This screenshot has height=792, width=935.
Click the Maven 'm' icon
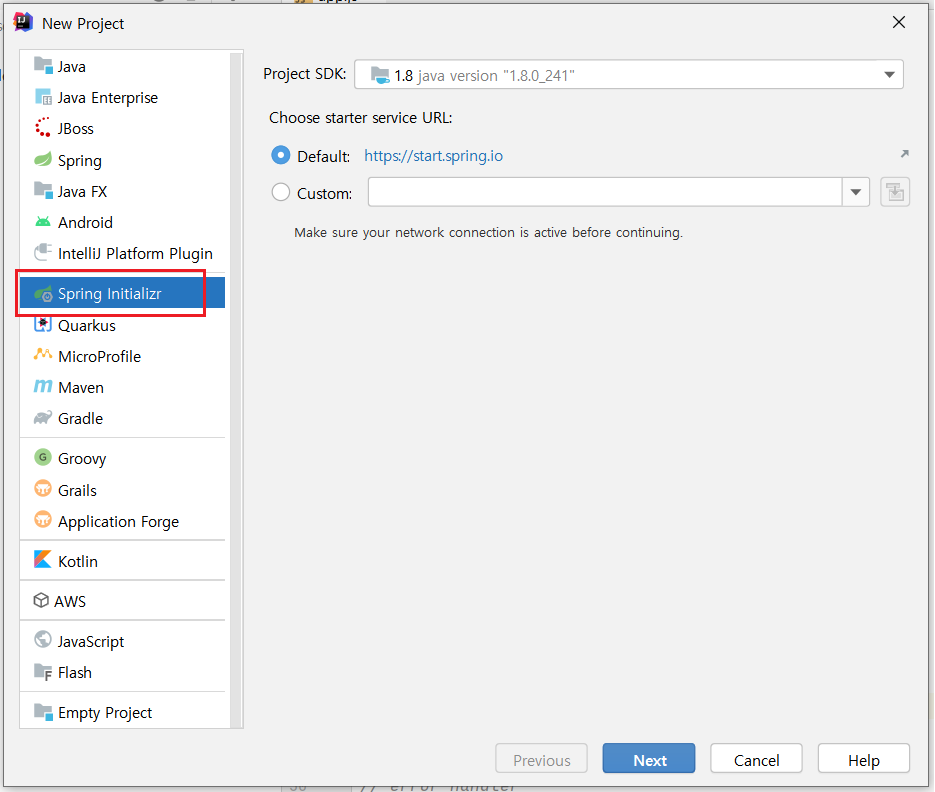point(43,386)
